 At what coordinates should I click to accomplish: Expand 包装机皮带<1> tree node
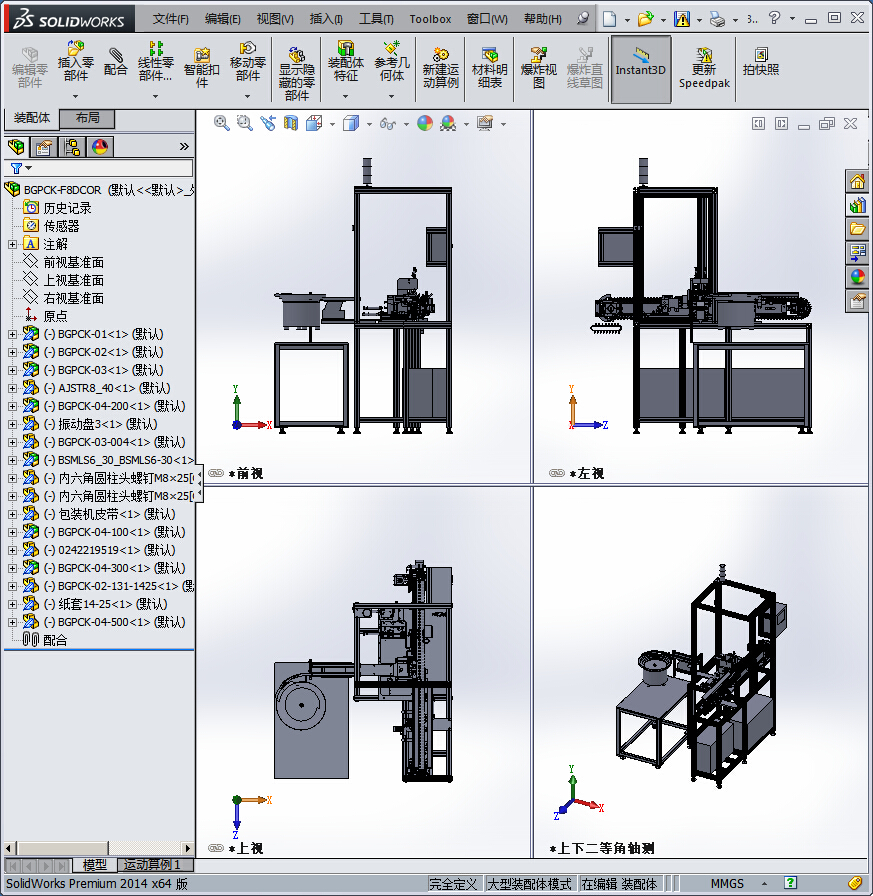(x=12, y=514)
